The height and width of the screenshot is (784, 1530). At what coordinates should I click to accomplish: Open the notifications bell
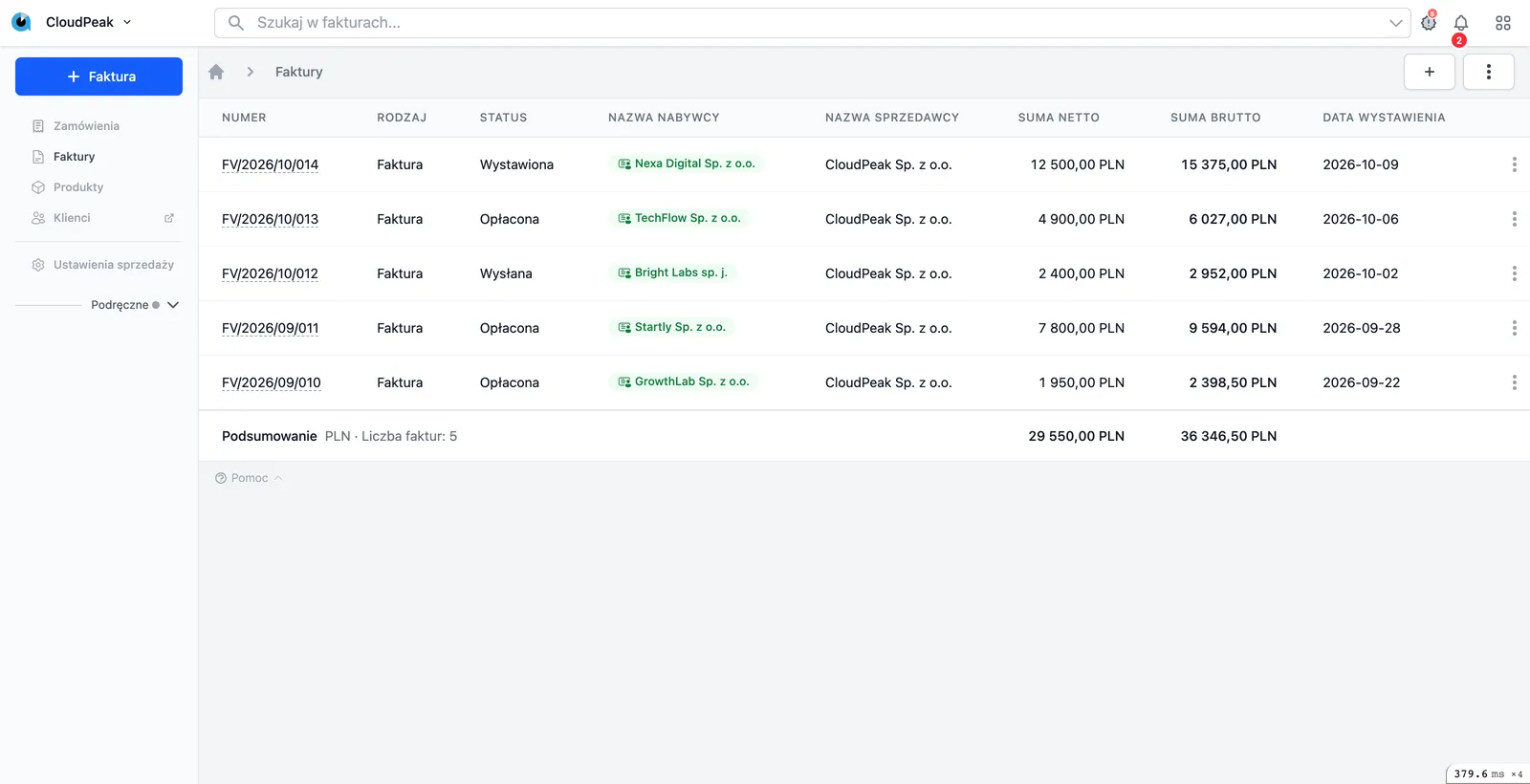(x=1461, y=23)
